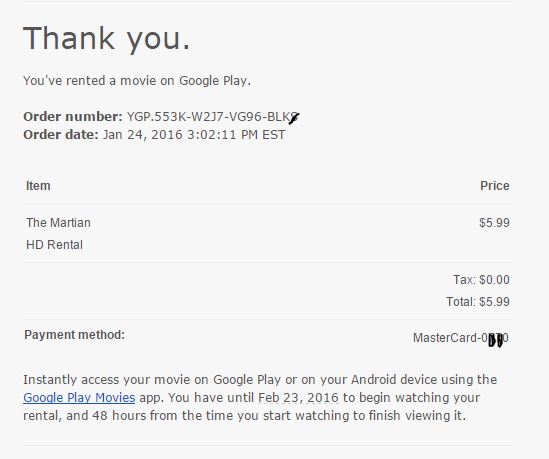This screenshot has width=549, height=459.
Task: Click the "48 hours" rental terms sentence
Action: point(244,416)
